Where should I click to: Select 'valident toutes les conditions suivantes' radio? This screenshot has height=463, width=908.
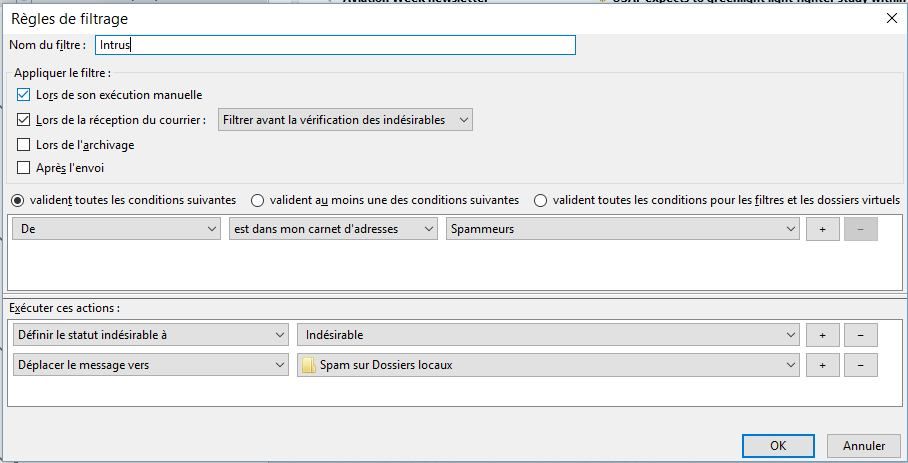[x=18, y=200]
